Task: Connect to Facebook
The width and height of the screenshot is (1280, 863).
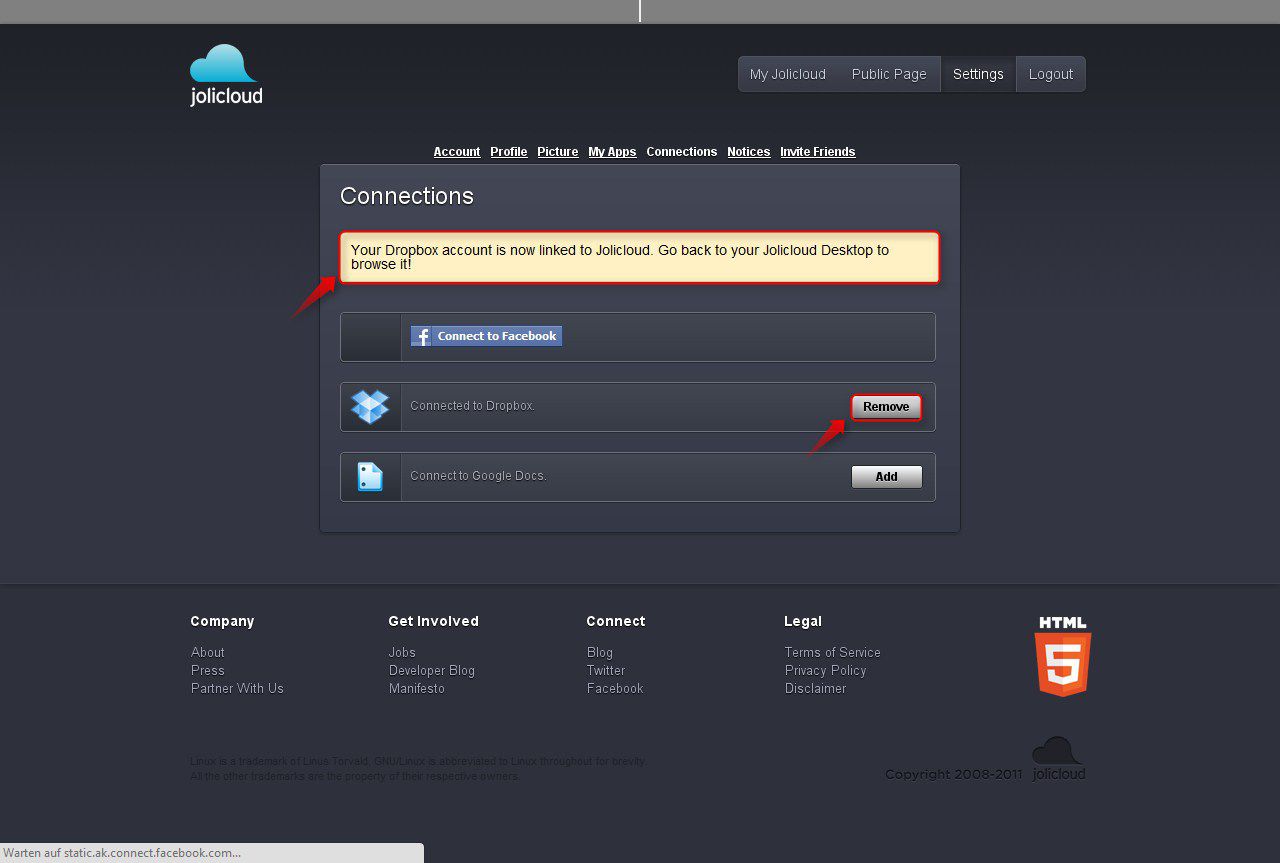Action: [486, 336]
